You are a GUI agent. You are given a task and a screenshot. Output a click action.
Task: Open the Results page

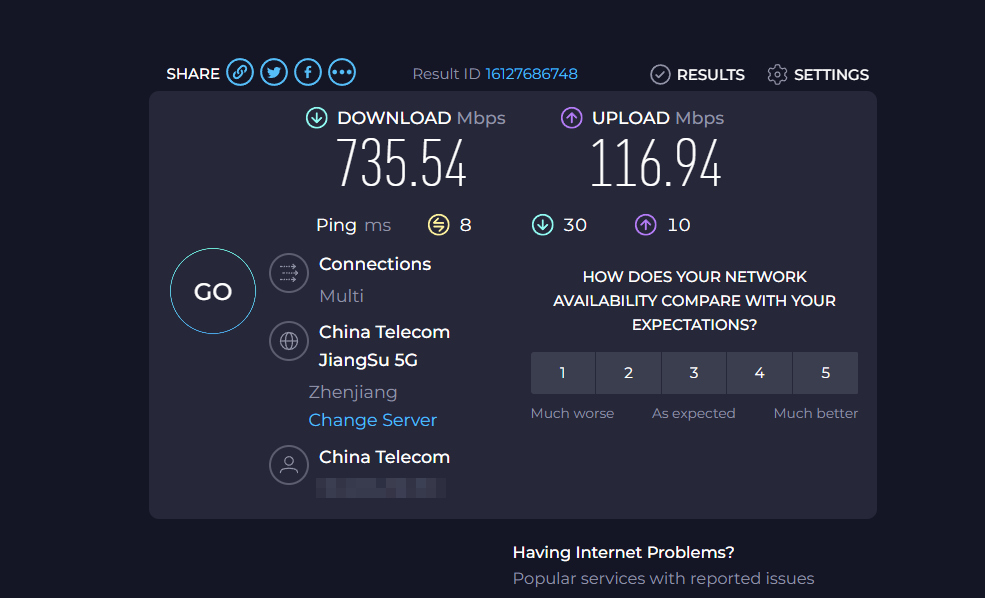(698, 75)
